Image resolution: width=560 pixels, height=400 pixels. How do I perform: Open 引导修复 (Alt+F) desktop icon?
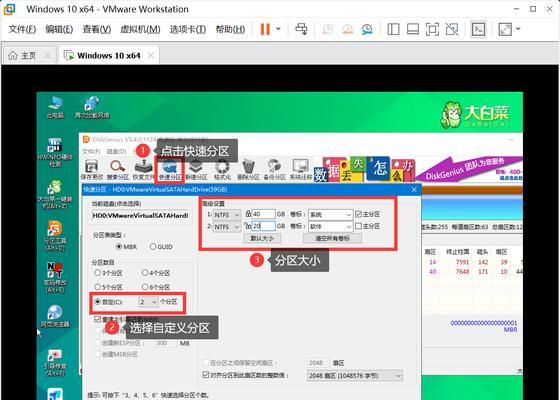pos(55,362)
